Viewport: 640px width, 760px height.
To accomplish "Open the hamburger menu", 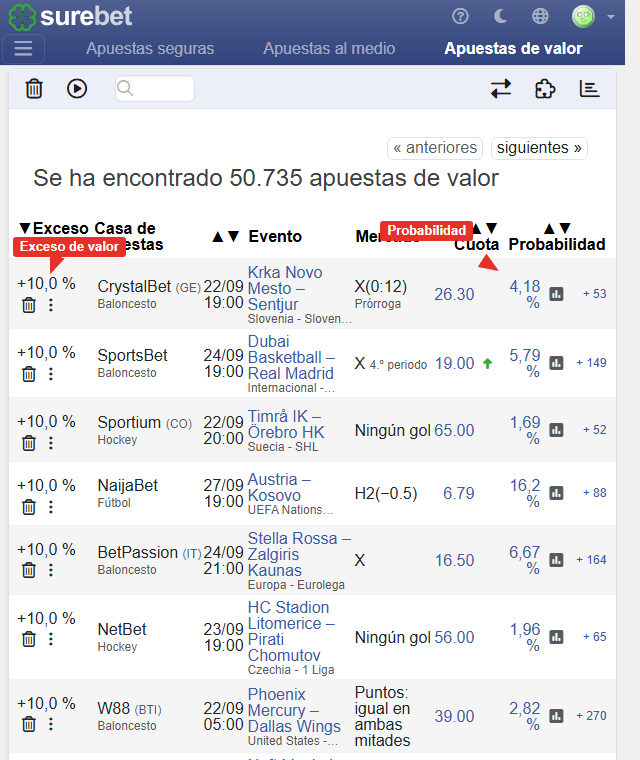I will point(23,48).
